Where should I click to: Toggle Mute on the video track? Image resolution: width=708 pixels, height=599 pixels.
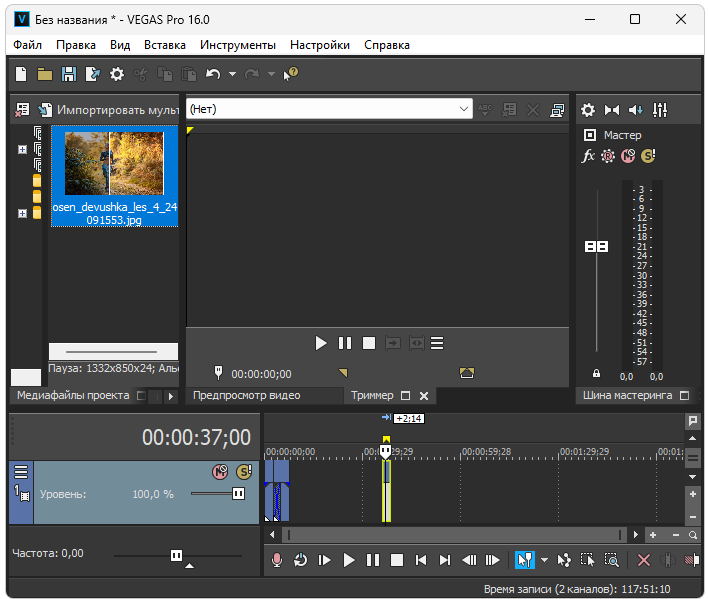coord(220,471)
